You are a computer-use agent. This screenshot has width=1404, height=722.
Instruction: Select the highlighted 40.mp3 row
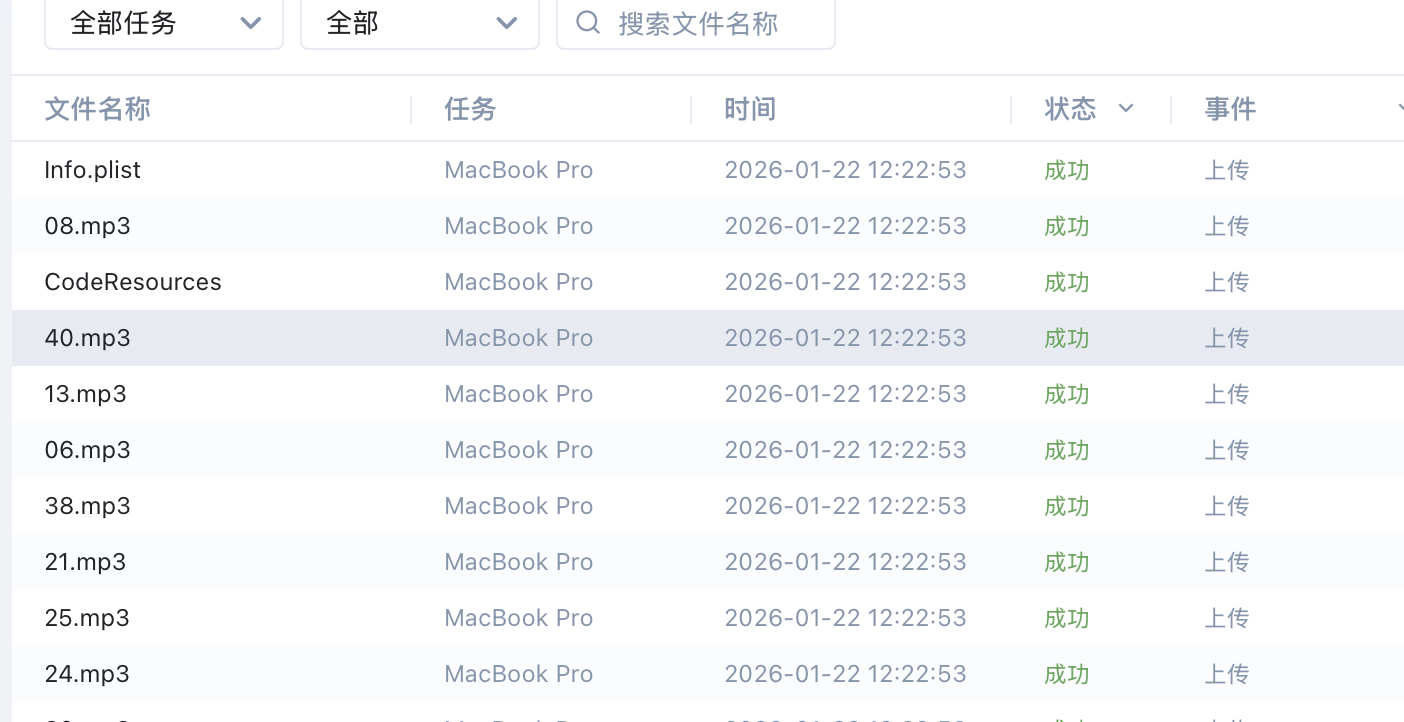[x=88, y=338]
